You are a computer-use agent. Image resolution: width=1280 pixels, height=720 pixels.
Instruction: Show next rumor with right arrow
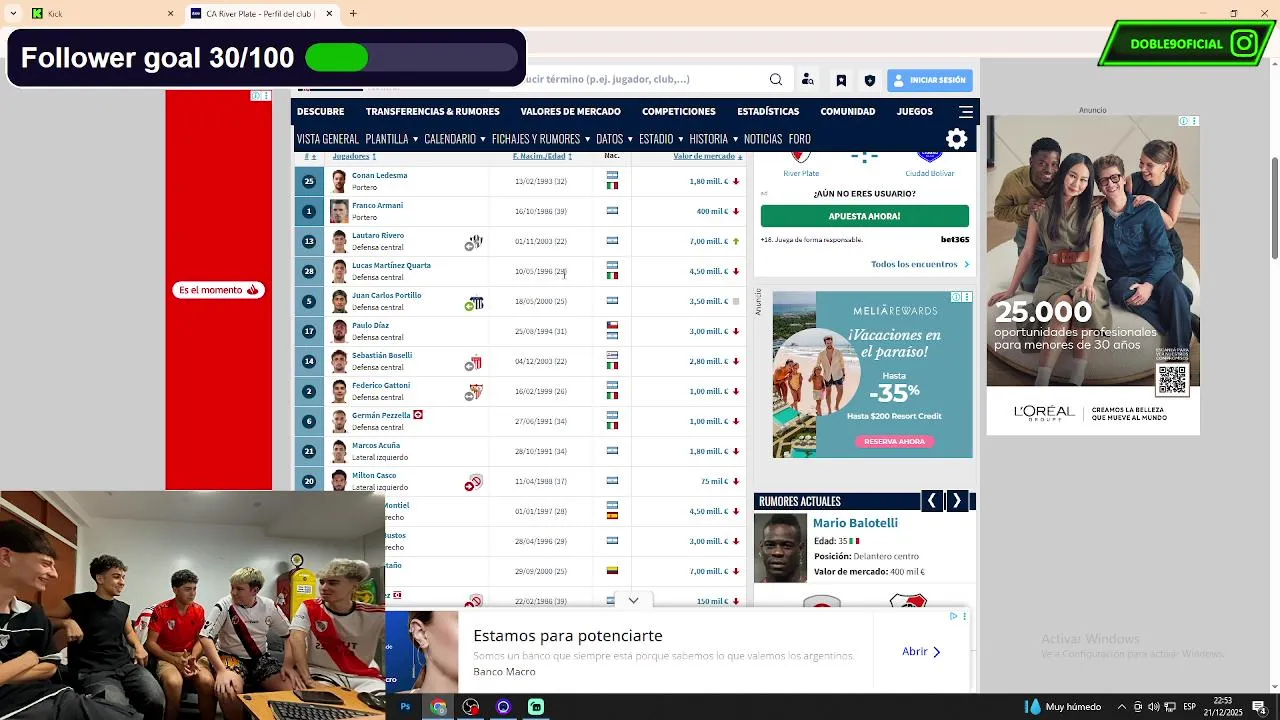(x=957, y=501)
